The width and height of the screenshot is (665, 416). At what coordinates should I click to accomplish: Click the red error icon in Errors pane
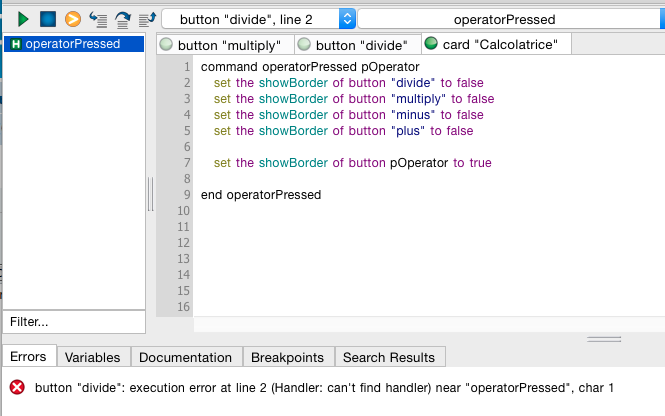click(x=17, y=388)
